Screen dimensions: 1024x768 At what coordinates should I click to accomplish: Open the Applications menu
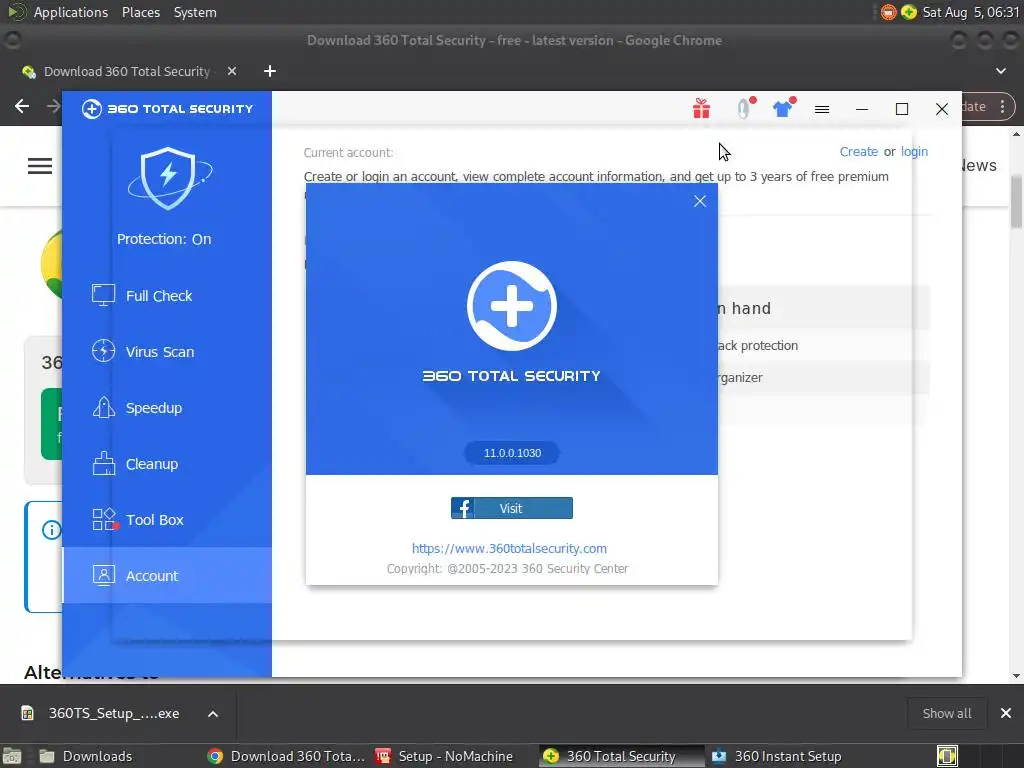[x=71, y=12]
